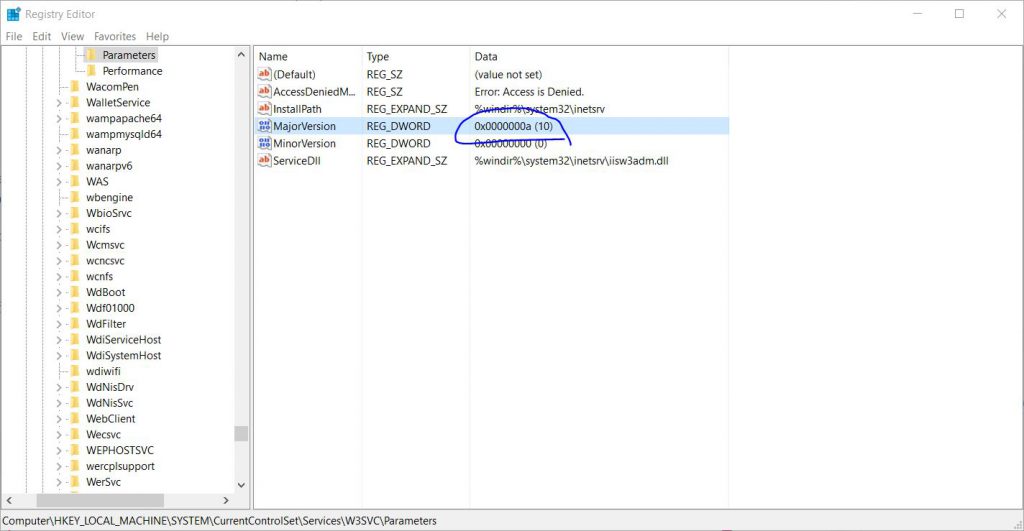Click the wcnfs folder icon
Screen dimensions: 1024x531
point(74,276)
